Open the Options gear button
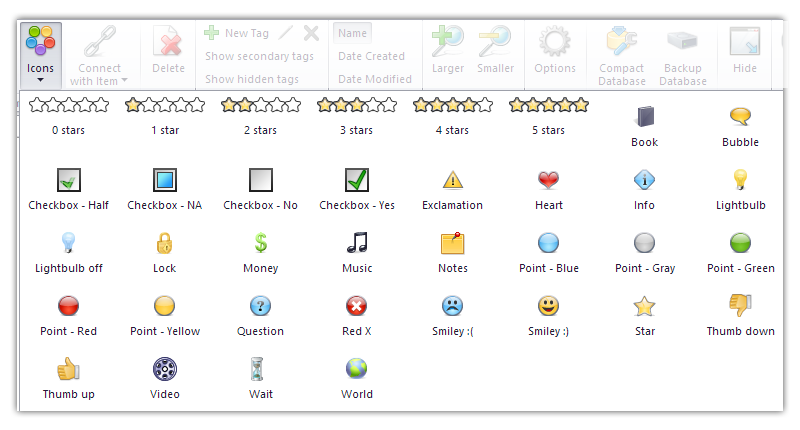The image size is (800, 430). click(555, 49)
